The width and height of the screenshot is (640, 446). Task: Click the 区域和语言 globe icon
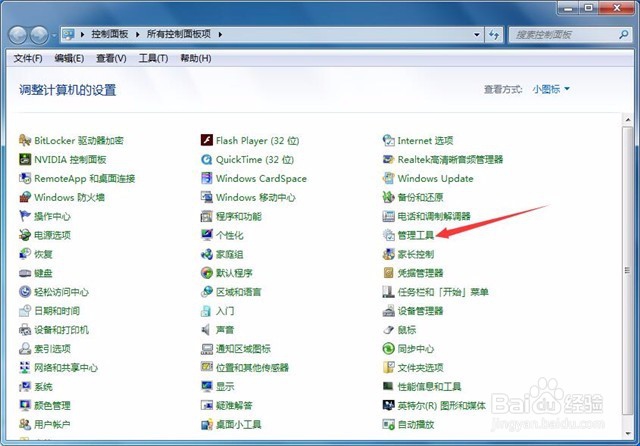tap(207, 292)
